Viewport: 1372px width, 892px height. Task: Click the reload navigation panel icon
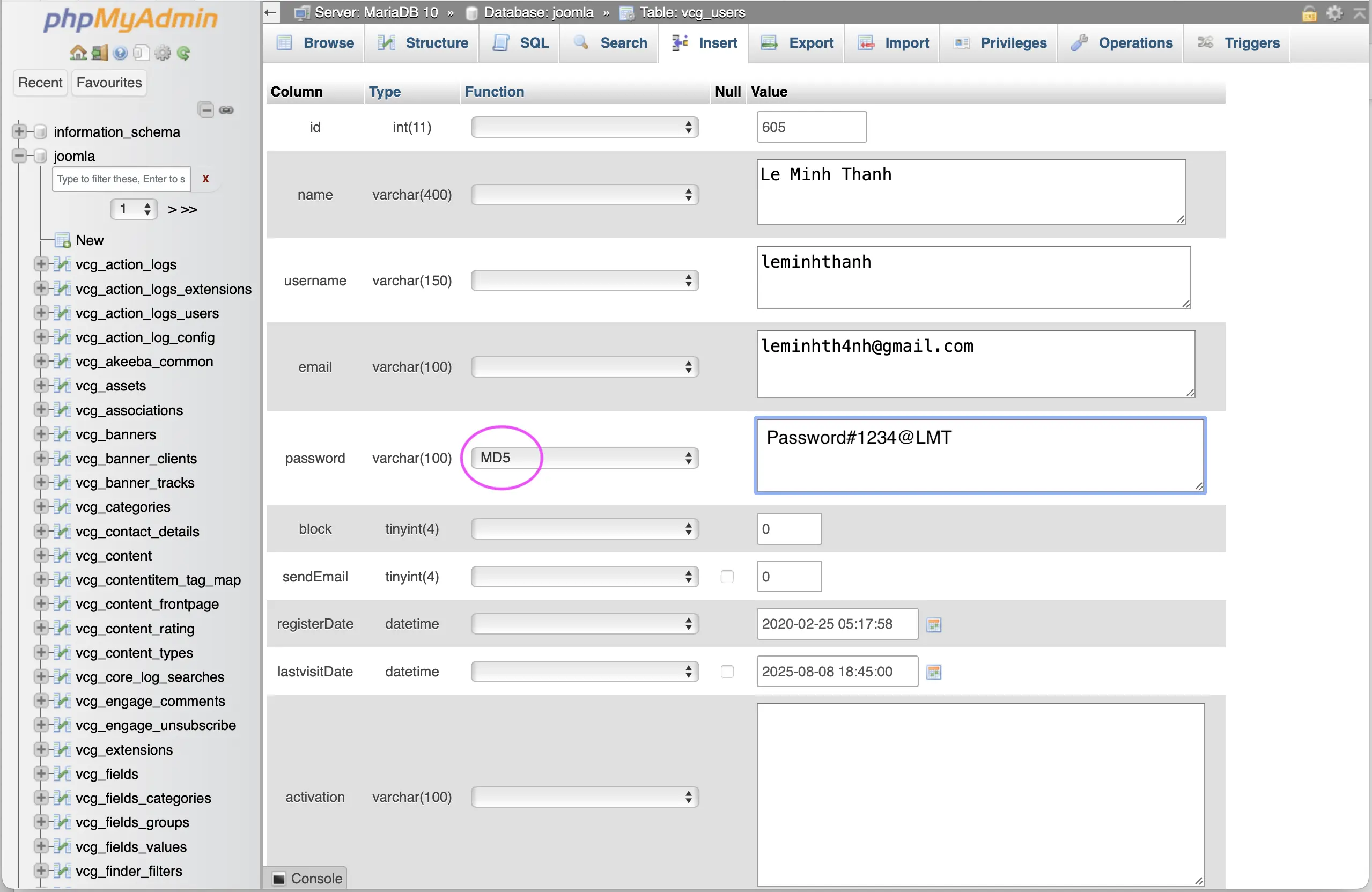[x=184, y=54]
